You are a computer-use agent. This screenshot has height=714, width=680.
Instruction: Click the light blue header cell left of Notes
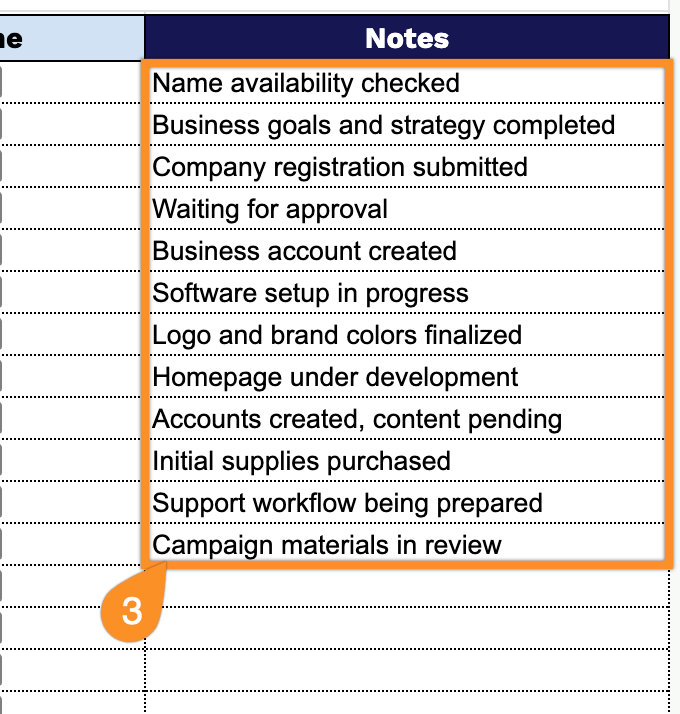click(x=72, y=38)
